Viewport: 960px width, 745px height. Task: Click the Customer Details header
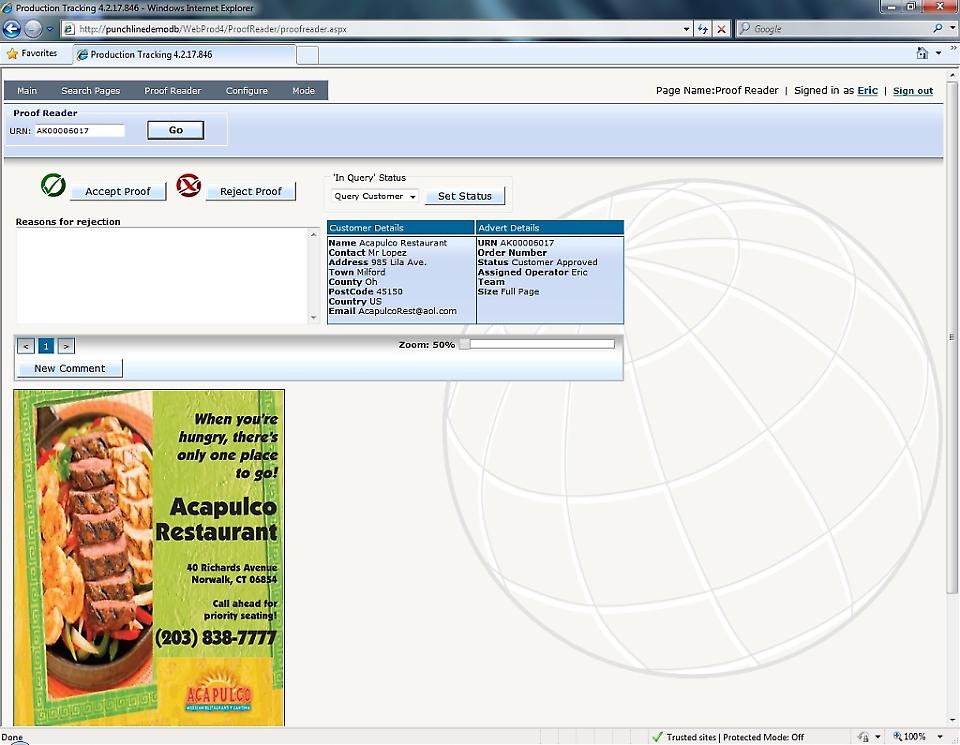point(401,228)
